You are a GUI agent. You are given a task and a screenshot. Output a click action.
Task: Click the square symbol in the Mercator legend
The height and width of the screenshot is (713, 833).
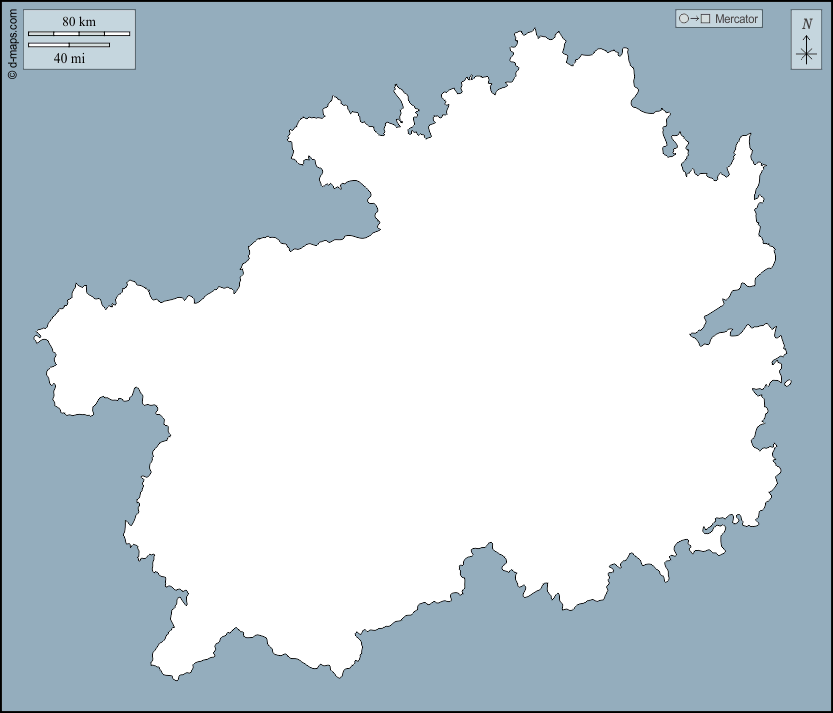coord(705,19)
